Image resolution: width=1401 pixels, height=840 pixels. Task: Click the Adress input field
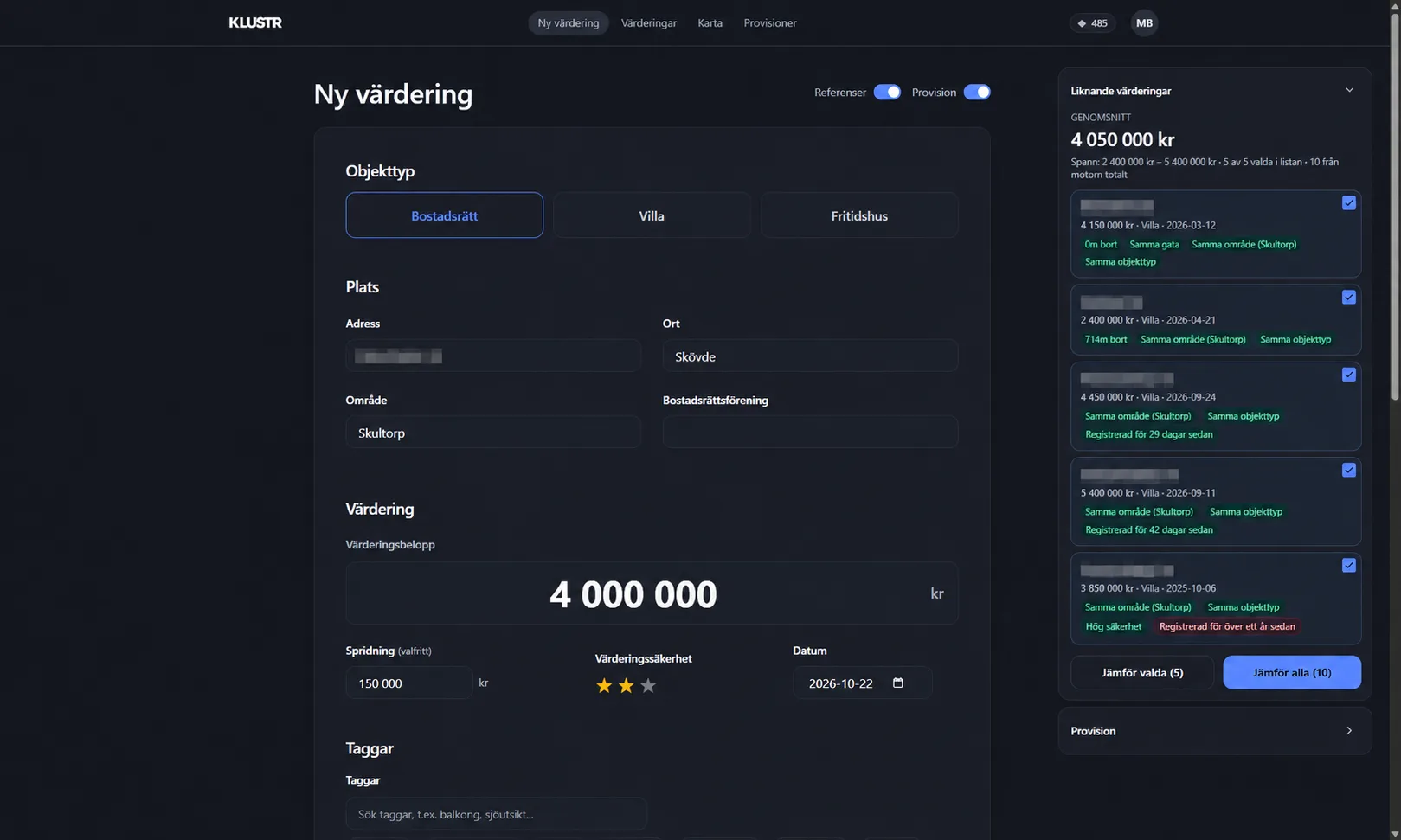(x=493, y=356)
